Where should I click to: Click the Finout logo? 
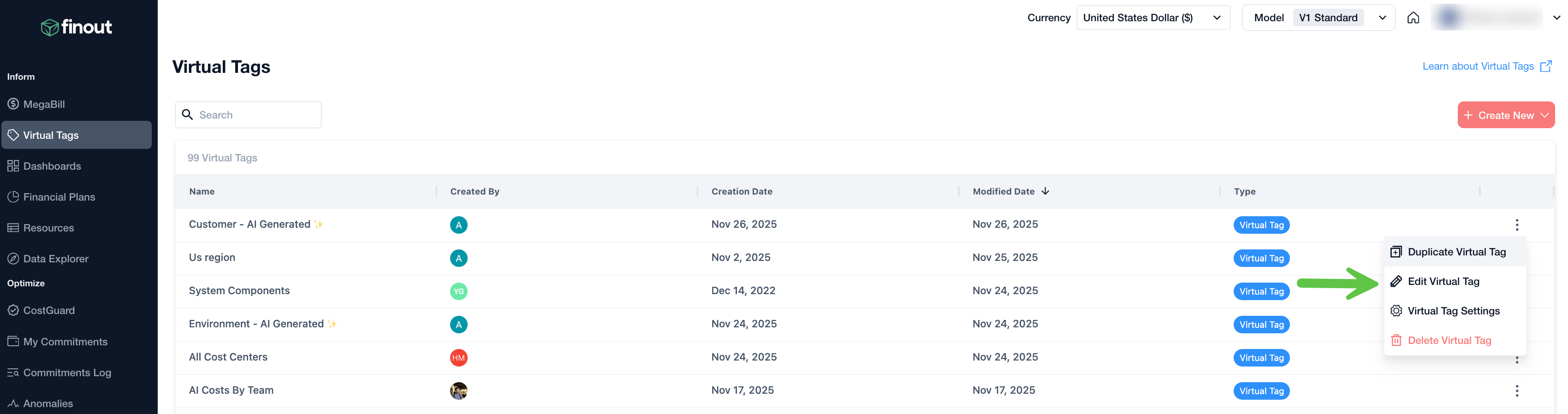(x=77, y=27)
